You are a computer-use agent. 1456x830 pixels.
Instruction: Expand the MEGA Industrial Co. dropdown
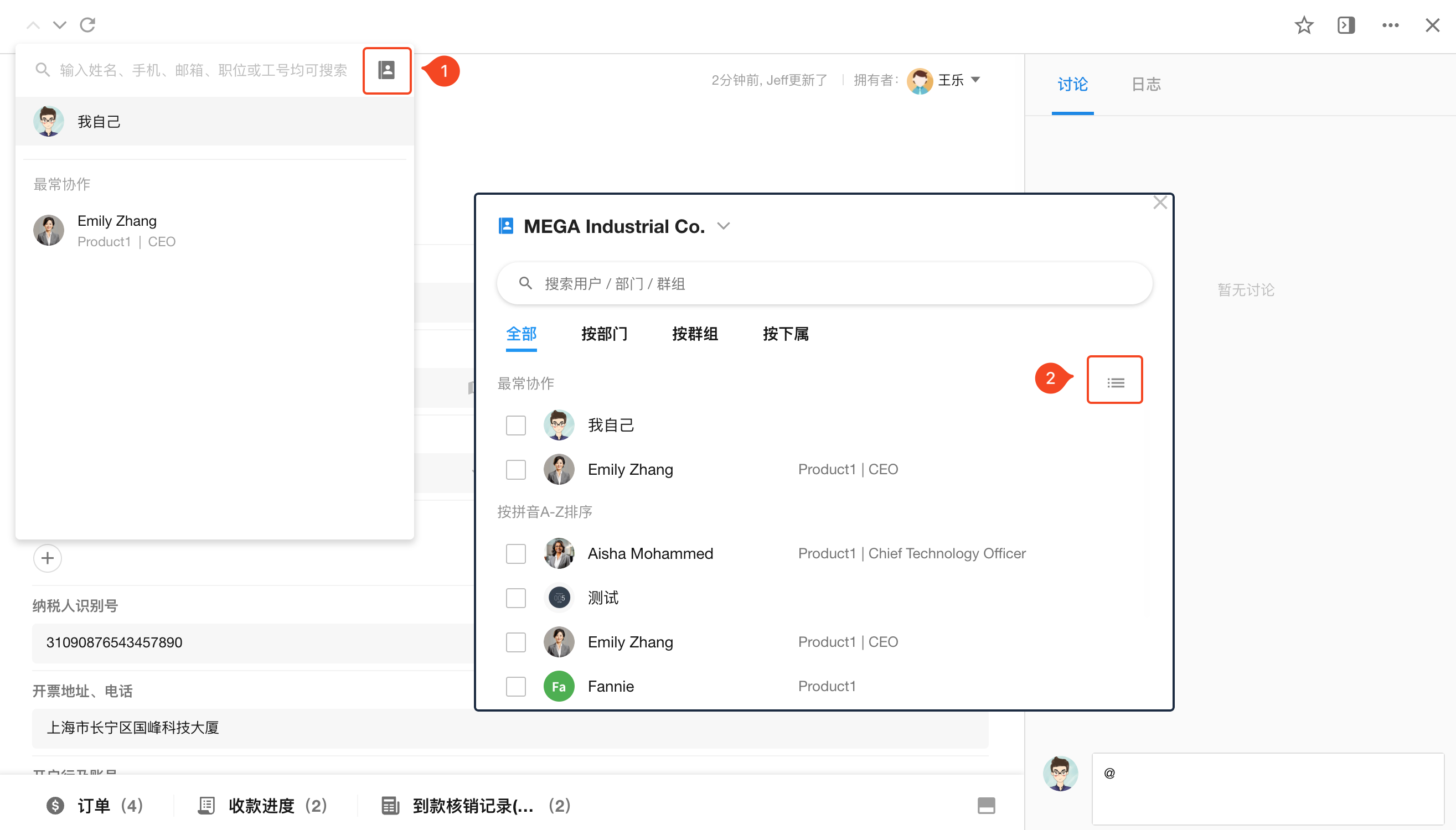(x=723, y=226)
